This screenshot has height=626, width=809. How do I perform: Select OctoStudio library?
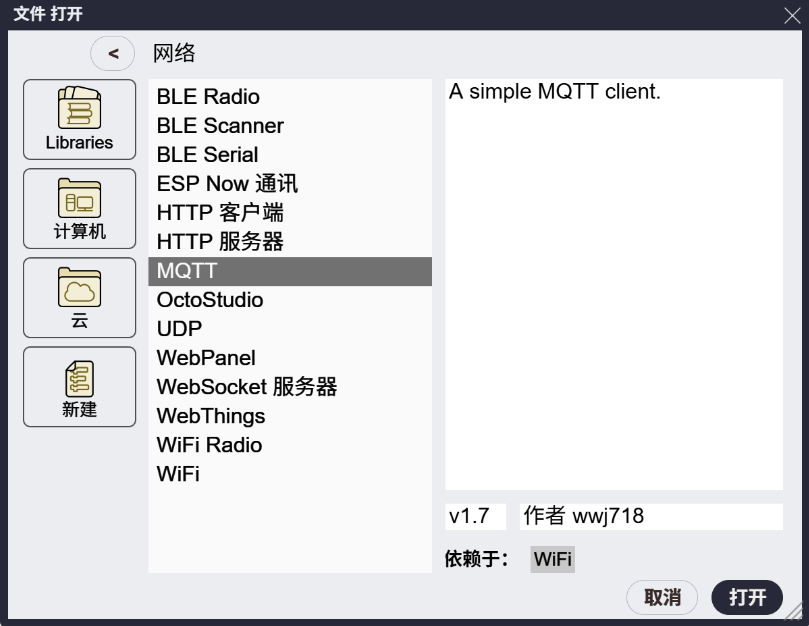[x=290, y=300]
